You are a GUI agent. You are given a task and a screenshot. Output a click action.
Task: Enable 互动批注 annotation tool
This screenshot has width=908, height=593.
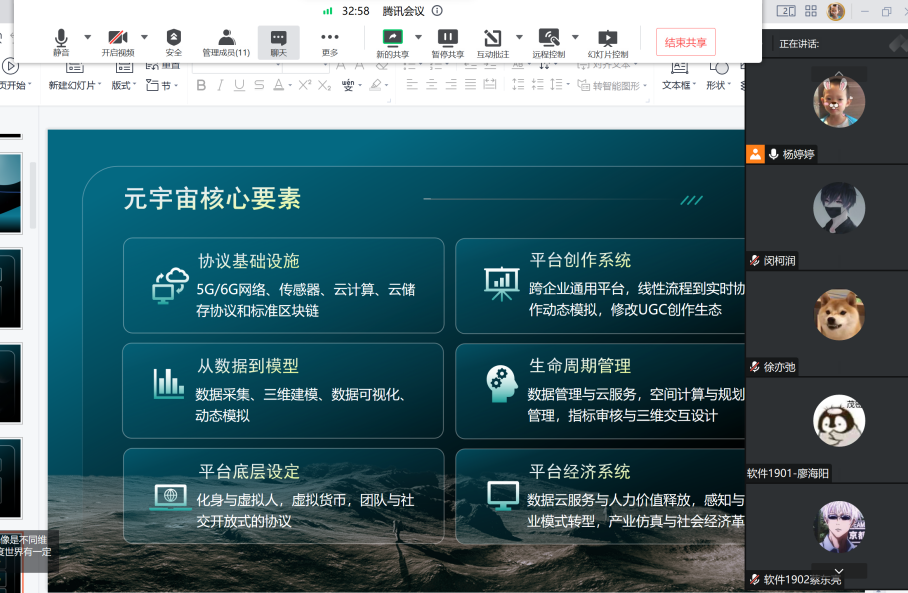(x=492, y=40)
